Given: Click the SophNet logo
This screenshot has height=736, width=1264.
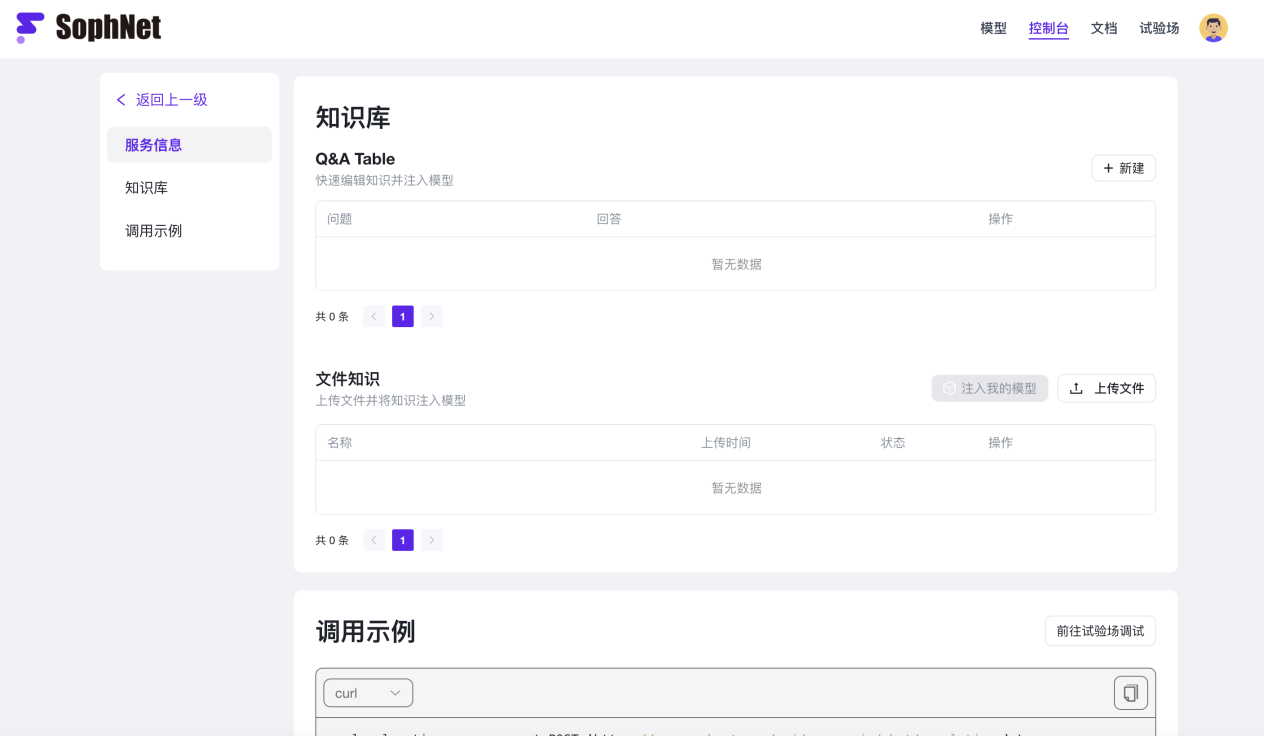Looking at the screenshot, I should 89,28.
